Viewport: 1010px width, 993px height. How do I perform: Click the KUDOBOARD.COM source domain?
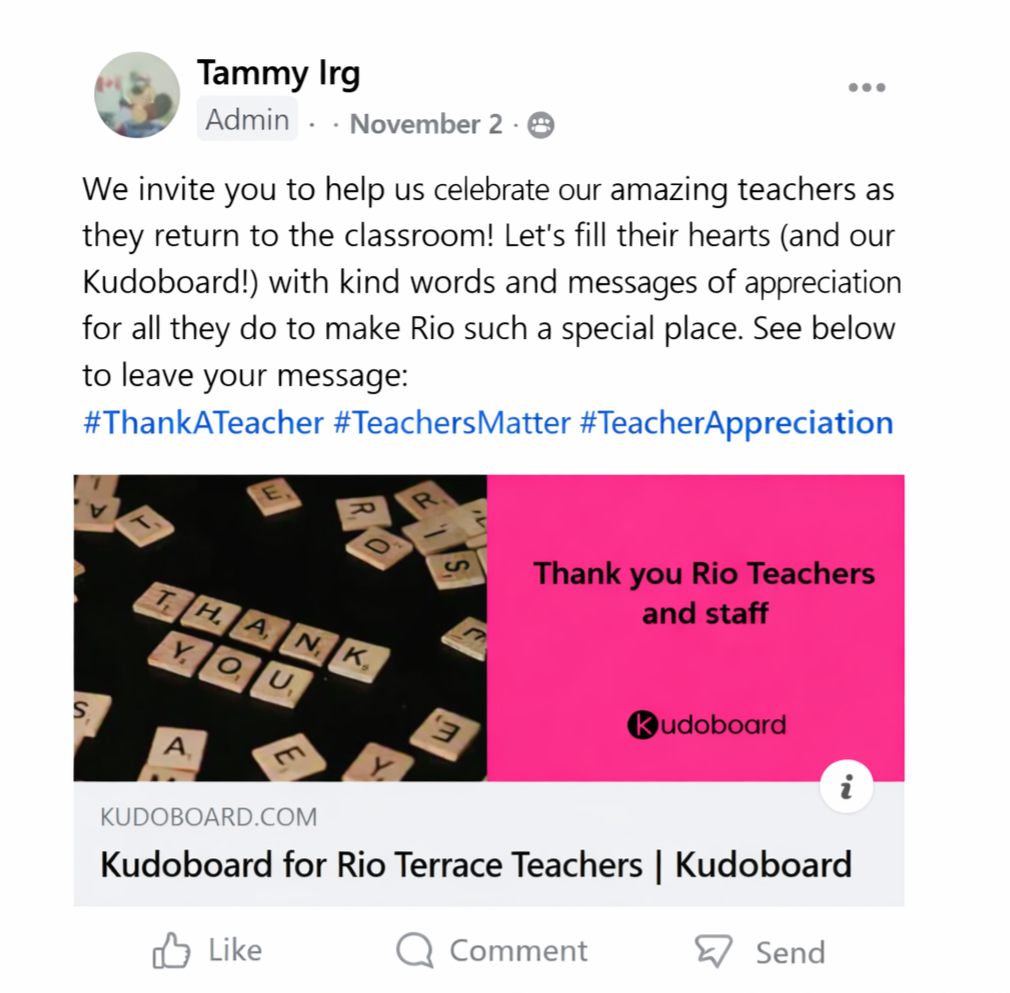(x=209, y=817)
